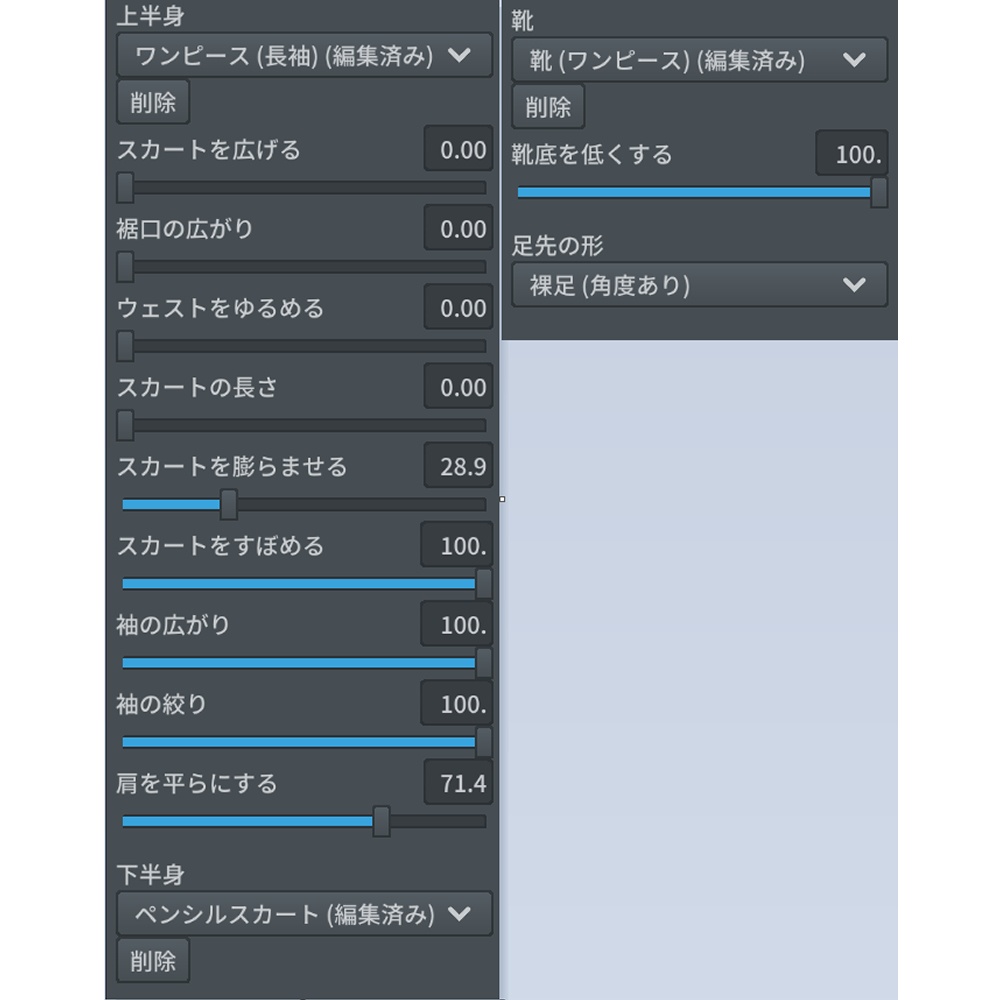This screenshot has width=1000, height=1000.
Task: Click the 肩を平らにする slider handle
Action: 382,820
